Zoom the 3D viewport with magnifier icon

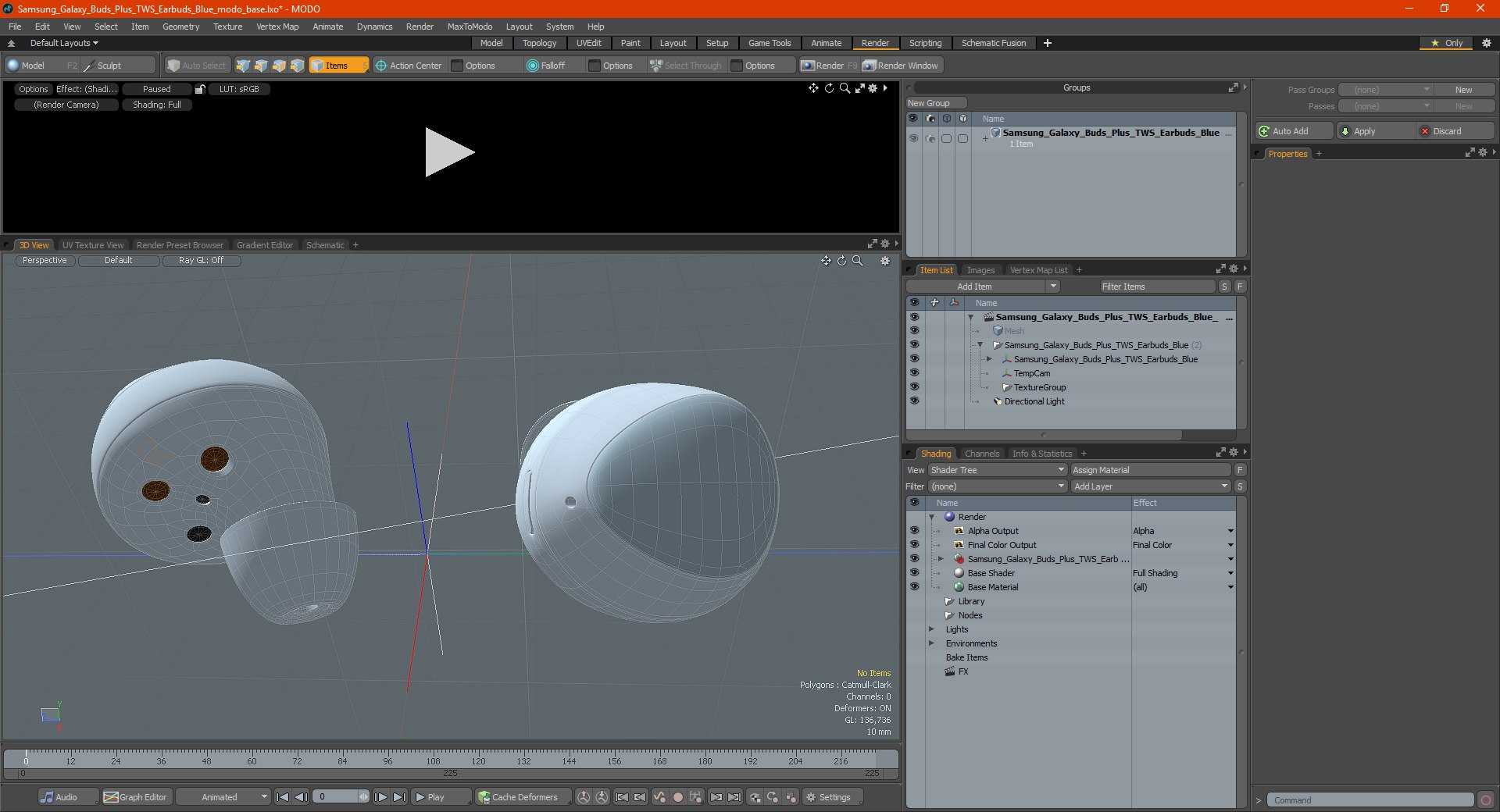[x=858, y=261]
